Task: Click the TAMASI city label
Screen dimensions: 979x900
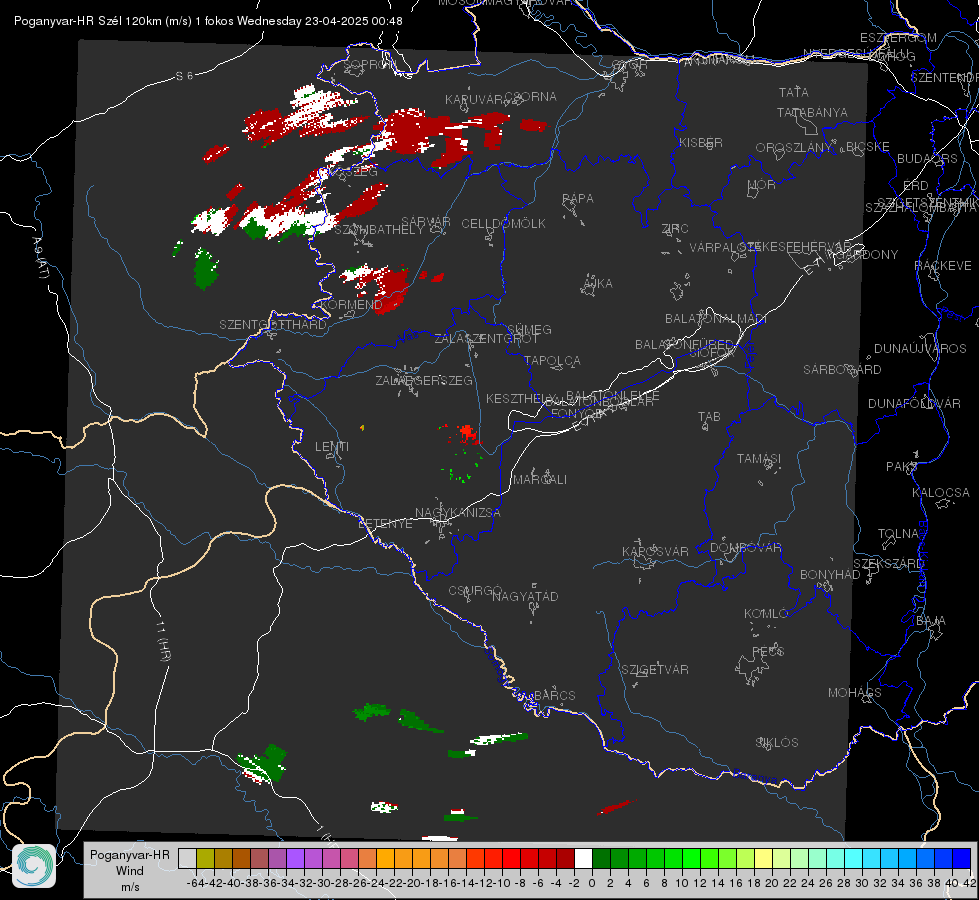Action: 759,459
